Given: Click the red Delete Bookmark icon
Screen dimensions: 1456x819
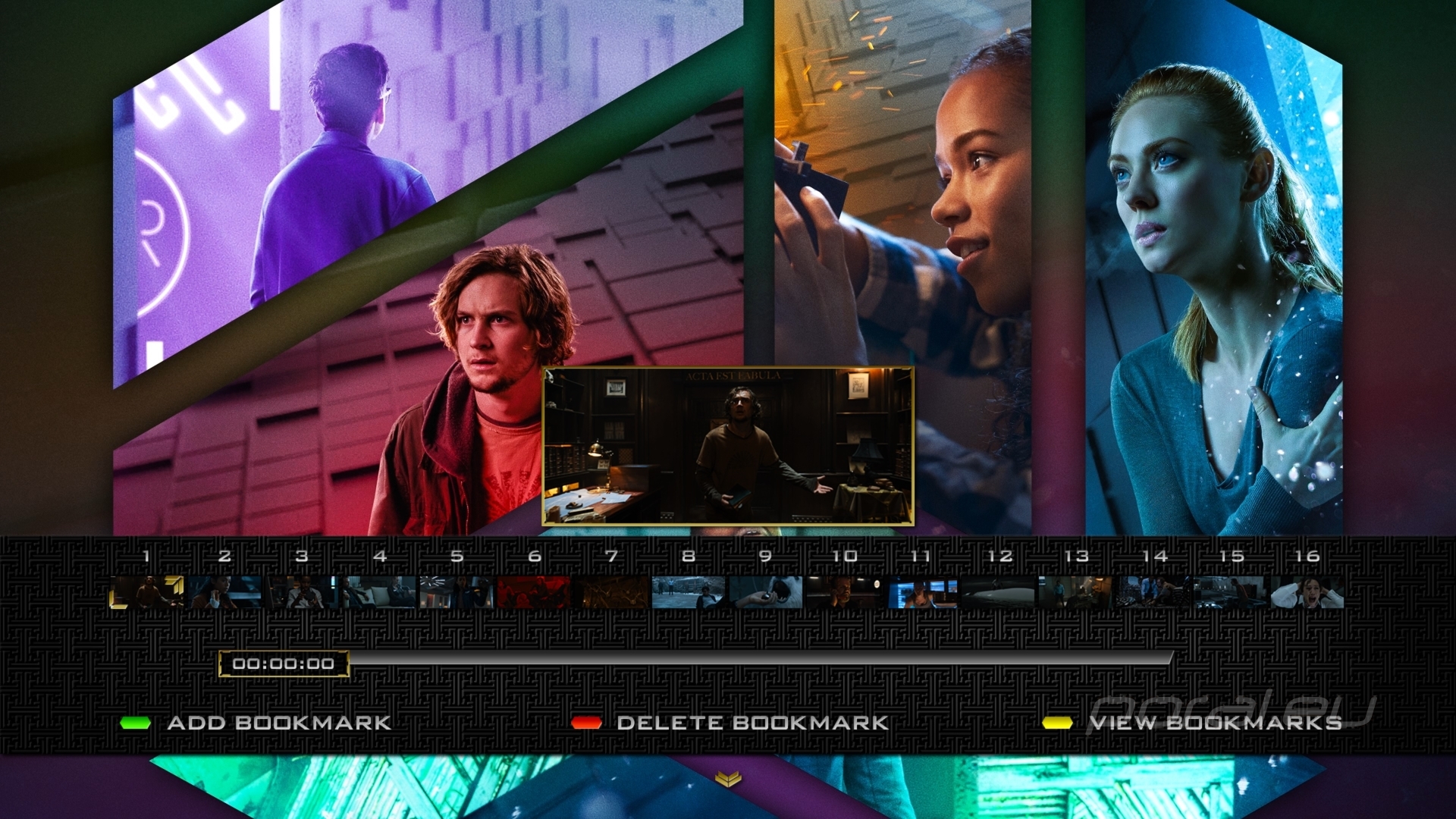Looking at the screenshot, I should [x=587, y=723].
